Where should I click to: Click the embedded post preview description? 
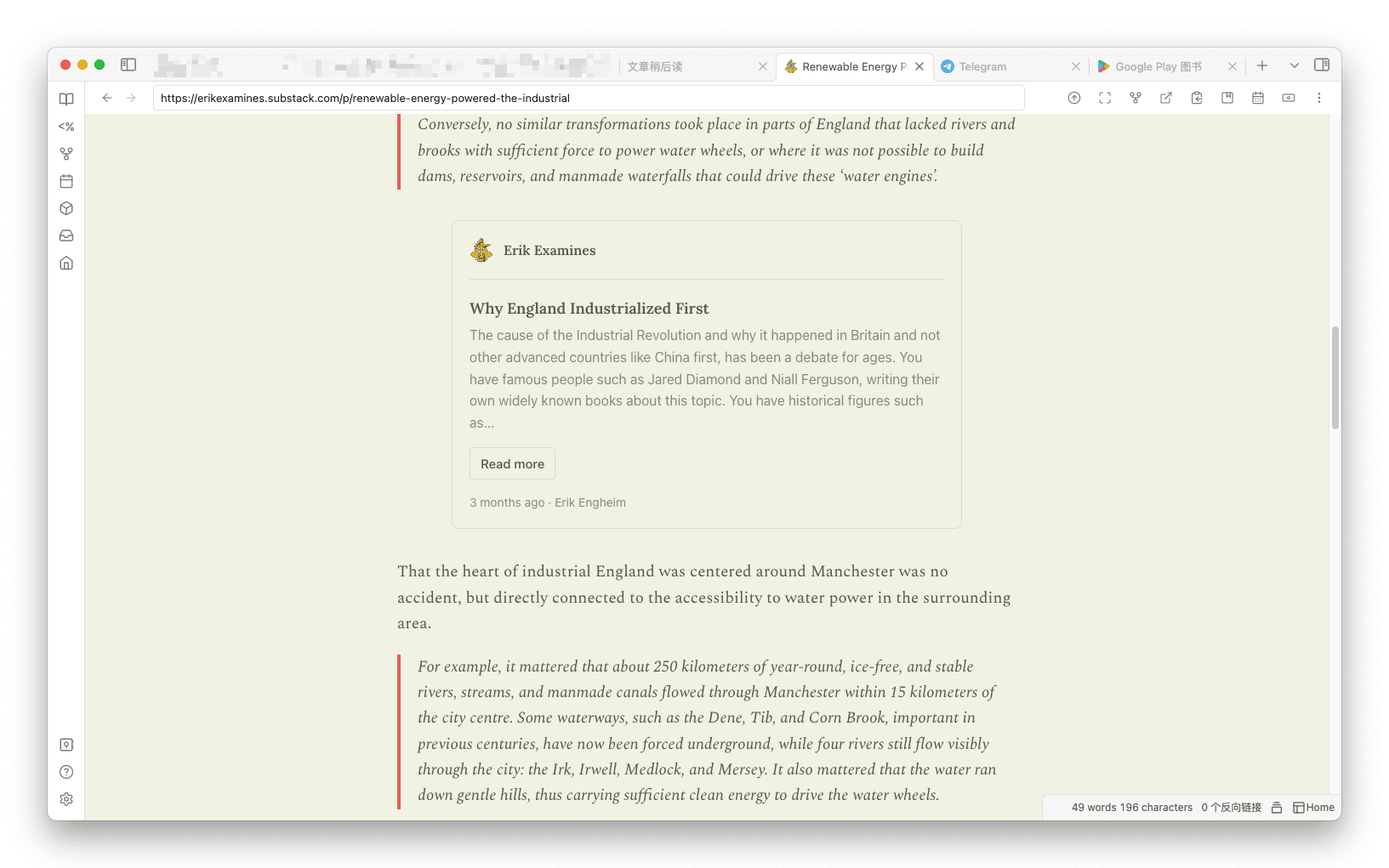(706, 379)
